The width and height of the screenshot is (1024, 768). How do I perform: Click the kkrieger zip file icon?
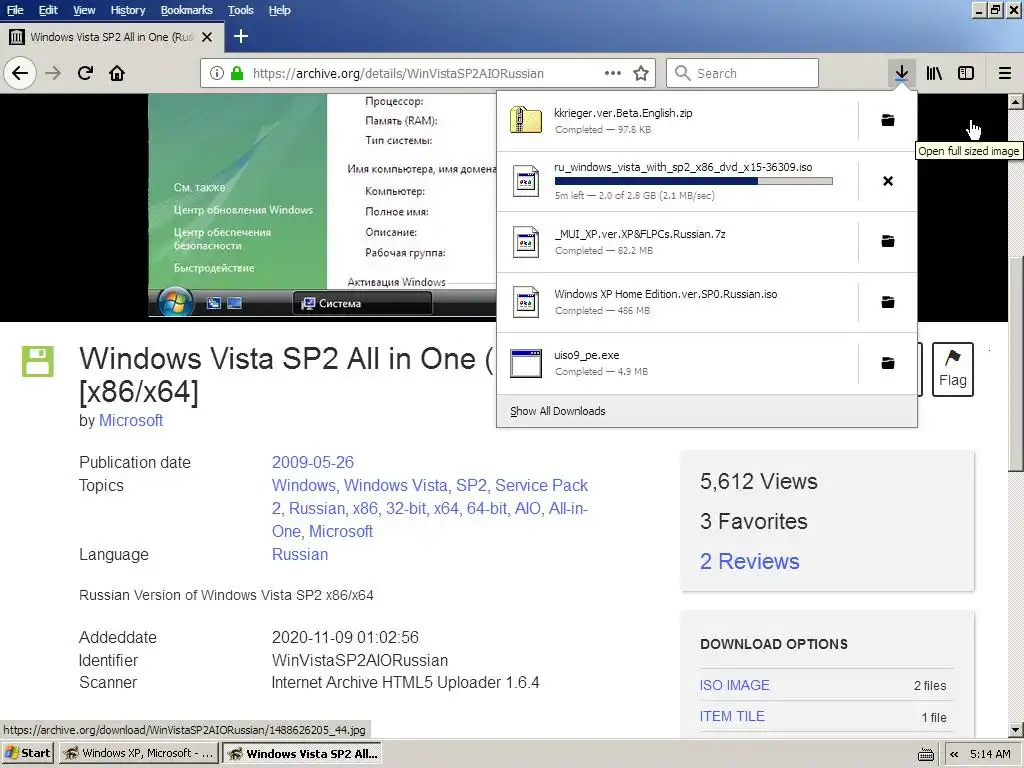[x=526, y=120]
